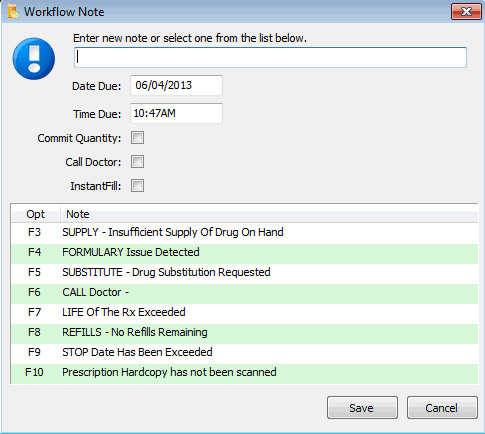Click the Time Due field

click(176, 113)
